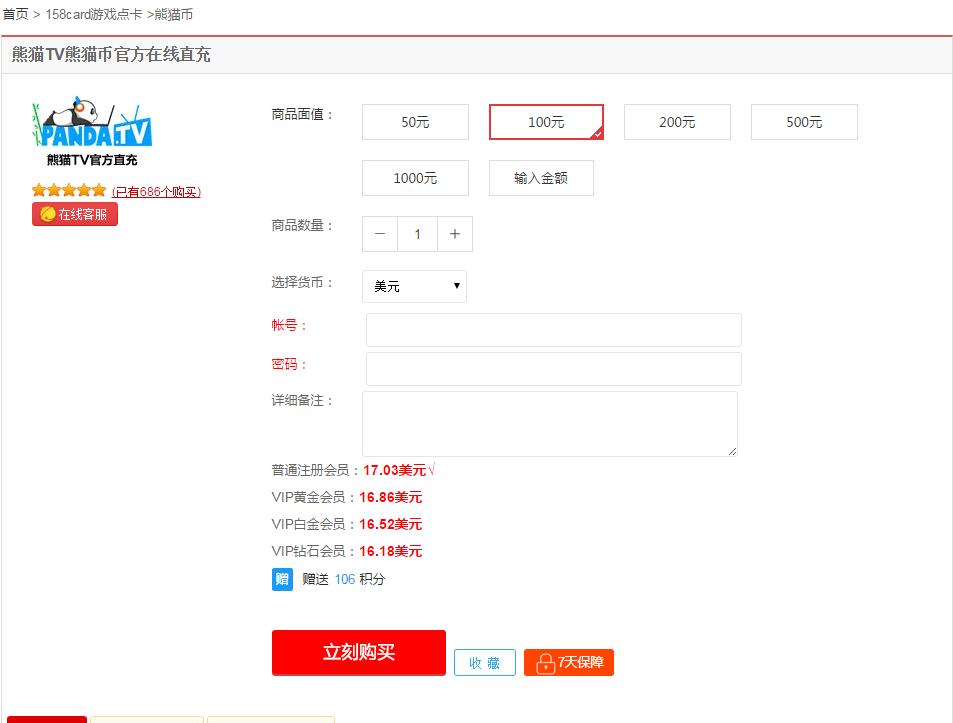The image size is (953, 723).
Task: Click the 106 bonus points value
Action: click(345, 579)
